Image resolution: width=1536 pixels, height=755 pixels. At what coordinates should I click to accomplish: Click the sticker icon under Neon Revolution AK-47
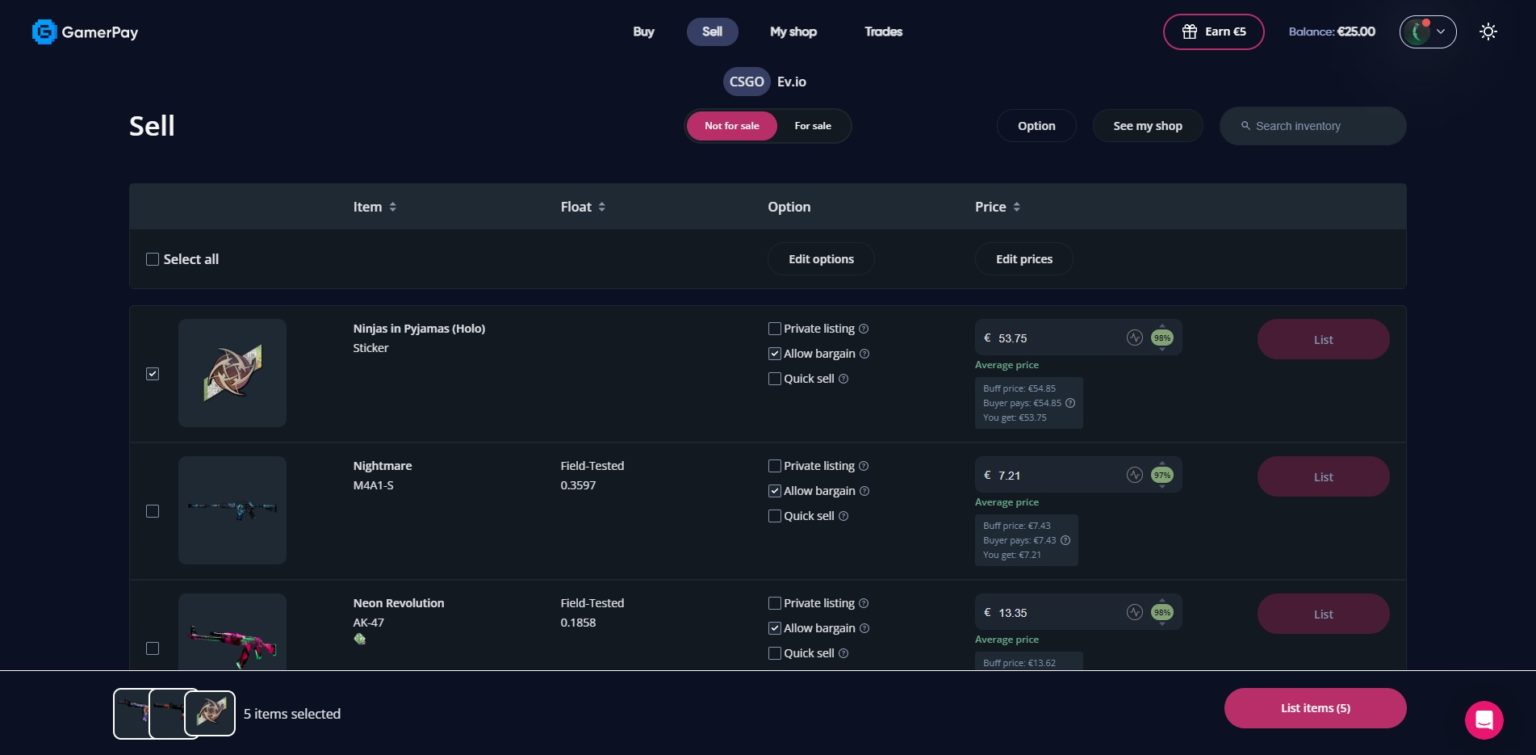click(359, 638)
